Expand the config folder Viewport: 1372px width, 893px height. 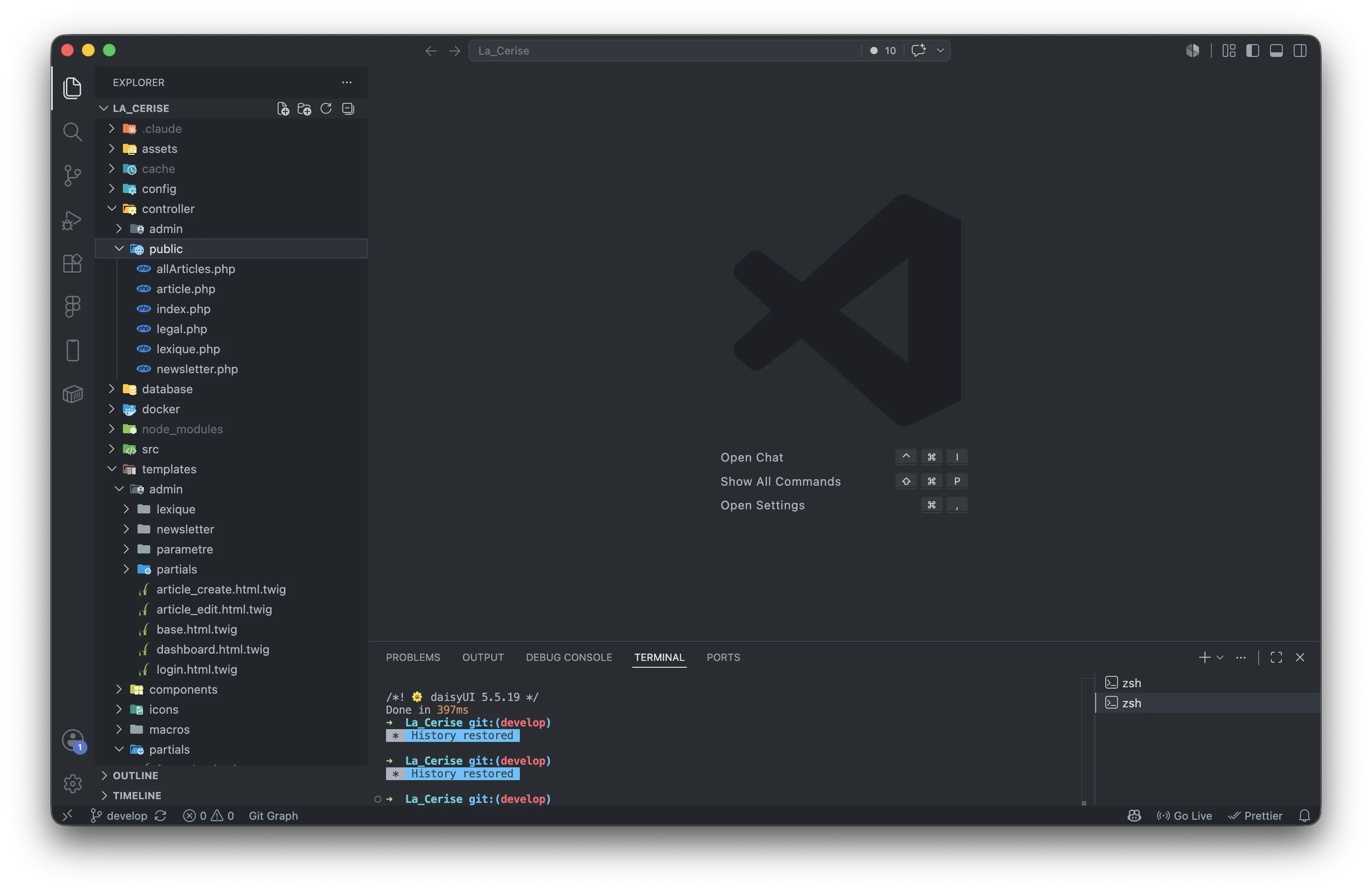231,188
